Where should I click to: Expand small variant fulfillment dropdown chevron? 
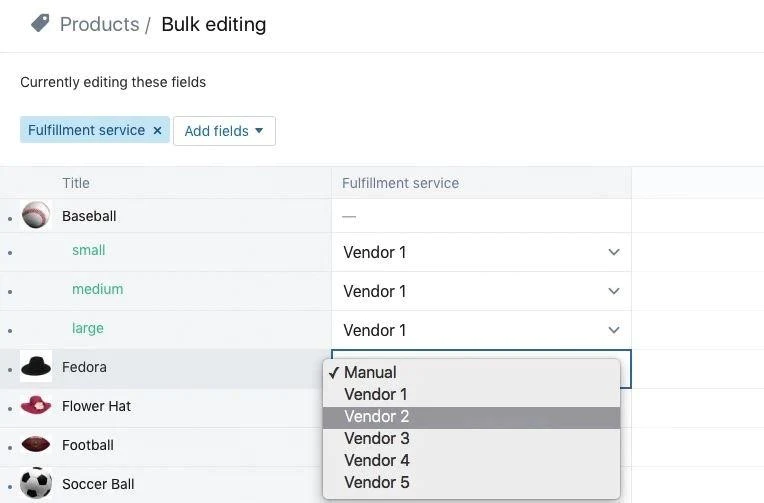(x=614, y=252)
